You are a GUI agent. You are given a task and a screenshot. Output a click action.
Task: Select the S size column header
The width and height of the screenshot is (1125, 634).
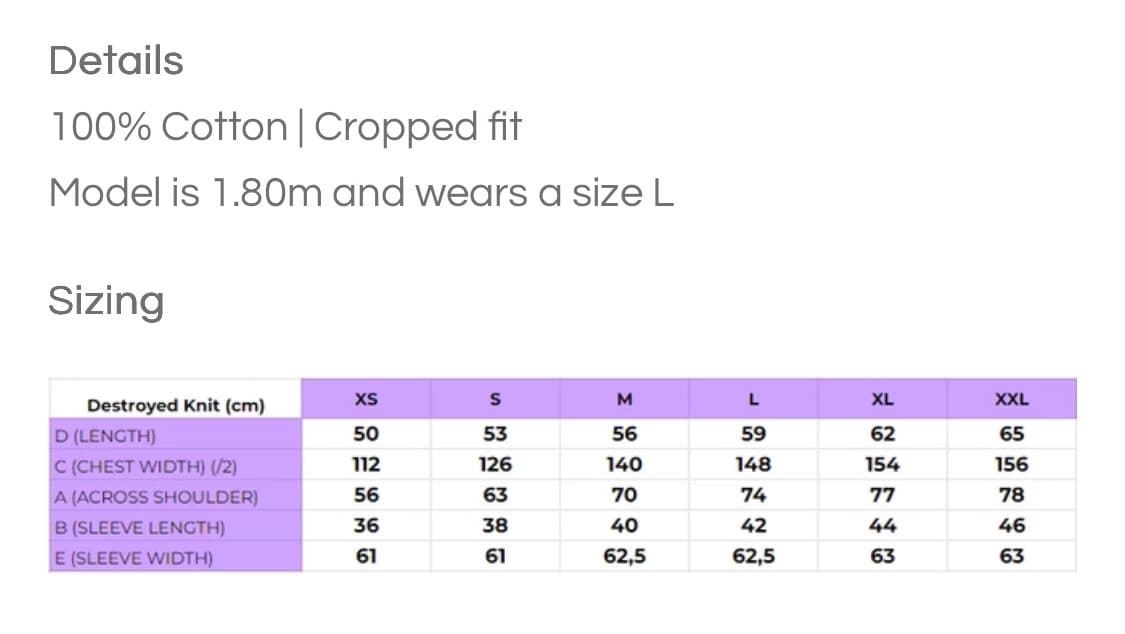coord(495,399)
